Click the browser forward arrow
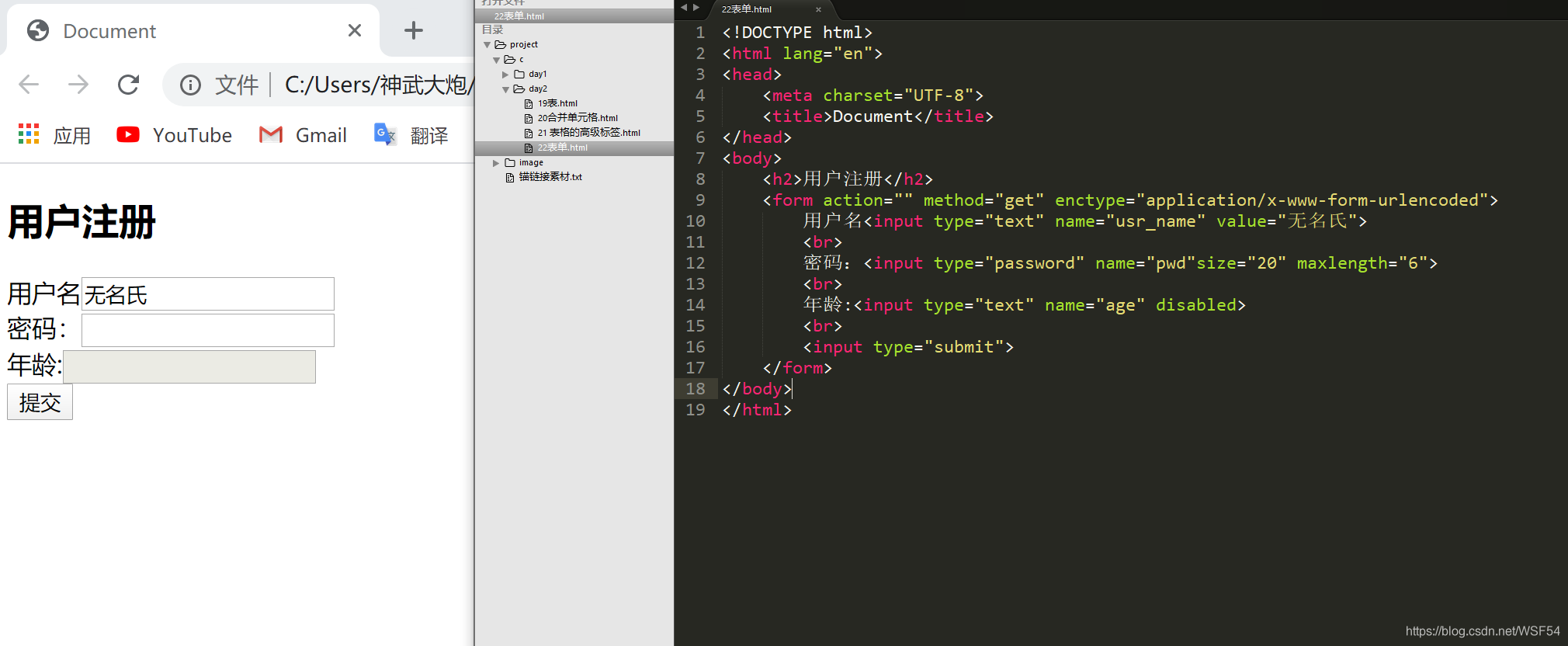This screenshot has height=646, width=1568. click(x=78, y=84)
